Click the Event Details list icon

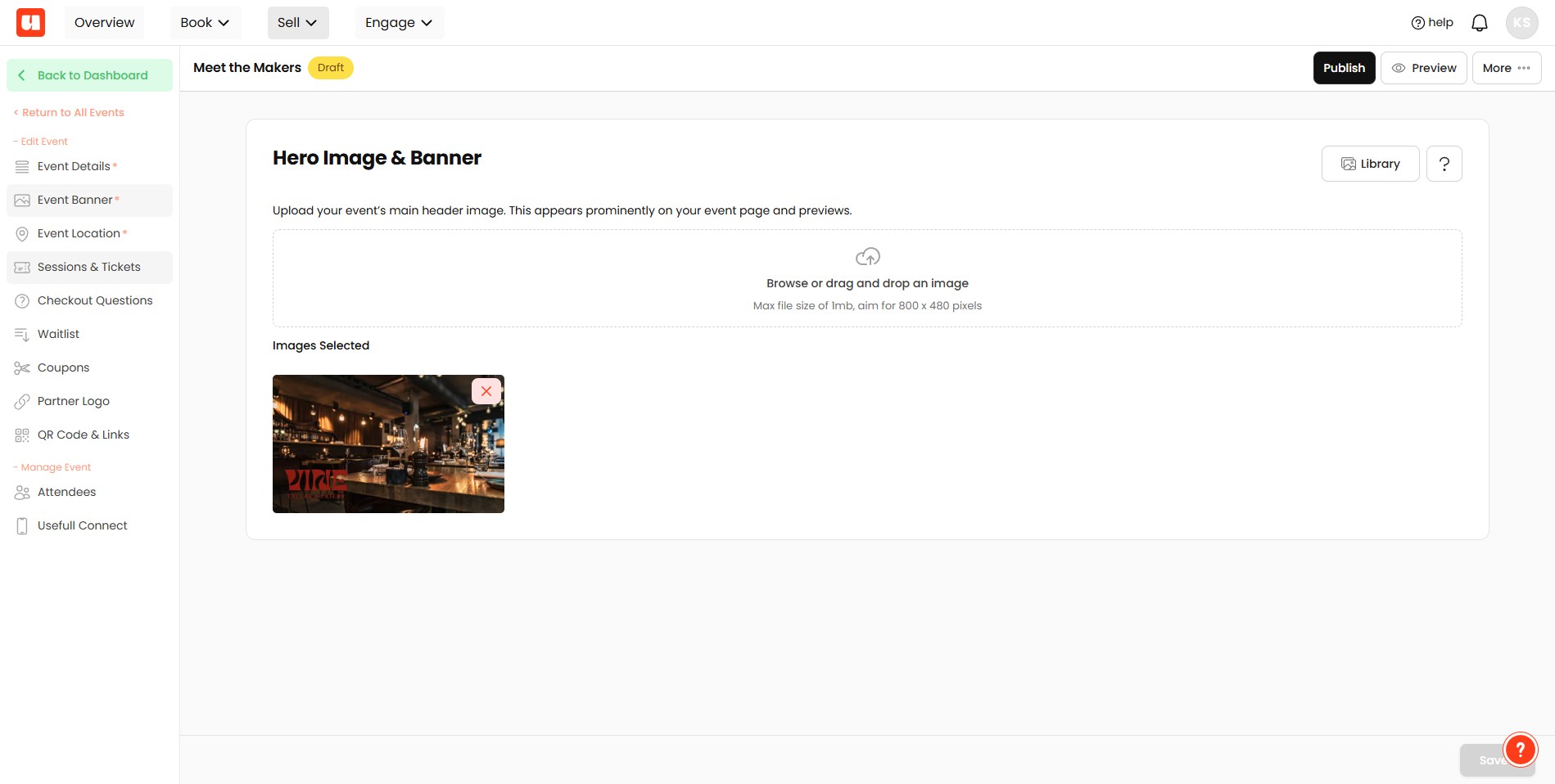[x=22, y=167]
